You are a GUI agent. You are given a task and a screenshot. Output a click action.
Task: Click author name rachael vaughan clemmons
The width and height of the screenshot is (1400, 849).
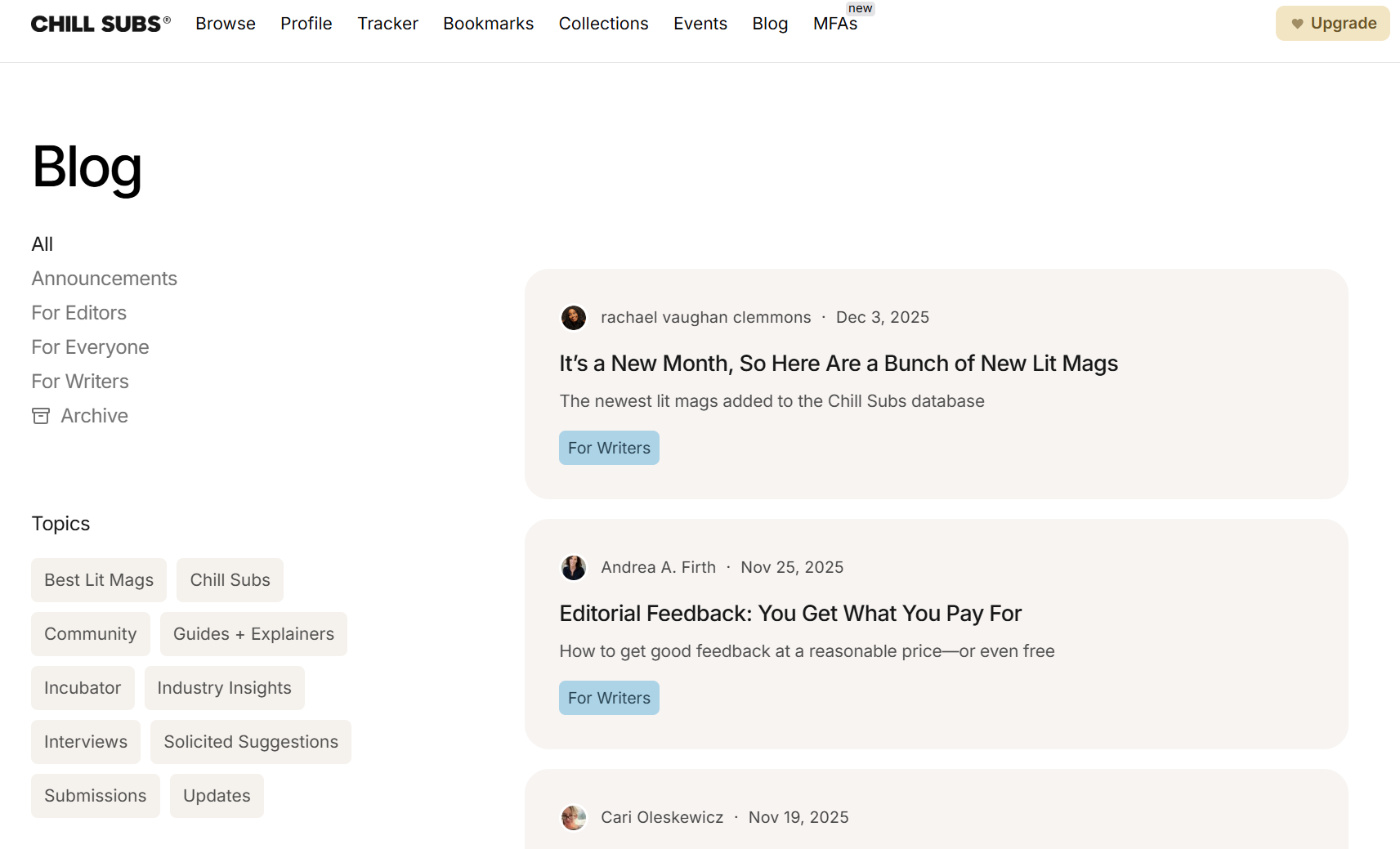click(x=706, y=318)
